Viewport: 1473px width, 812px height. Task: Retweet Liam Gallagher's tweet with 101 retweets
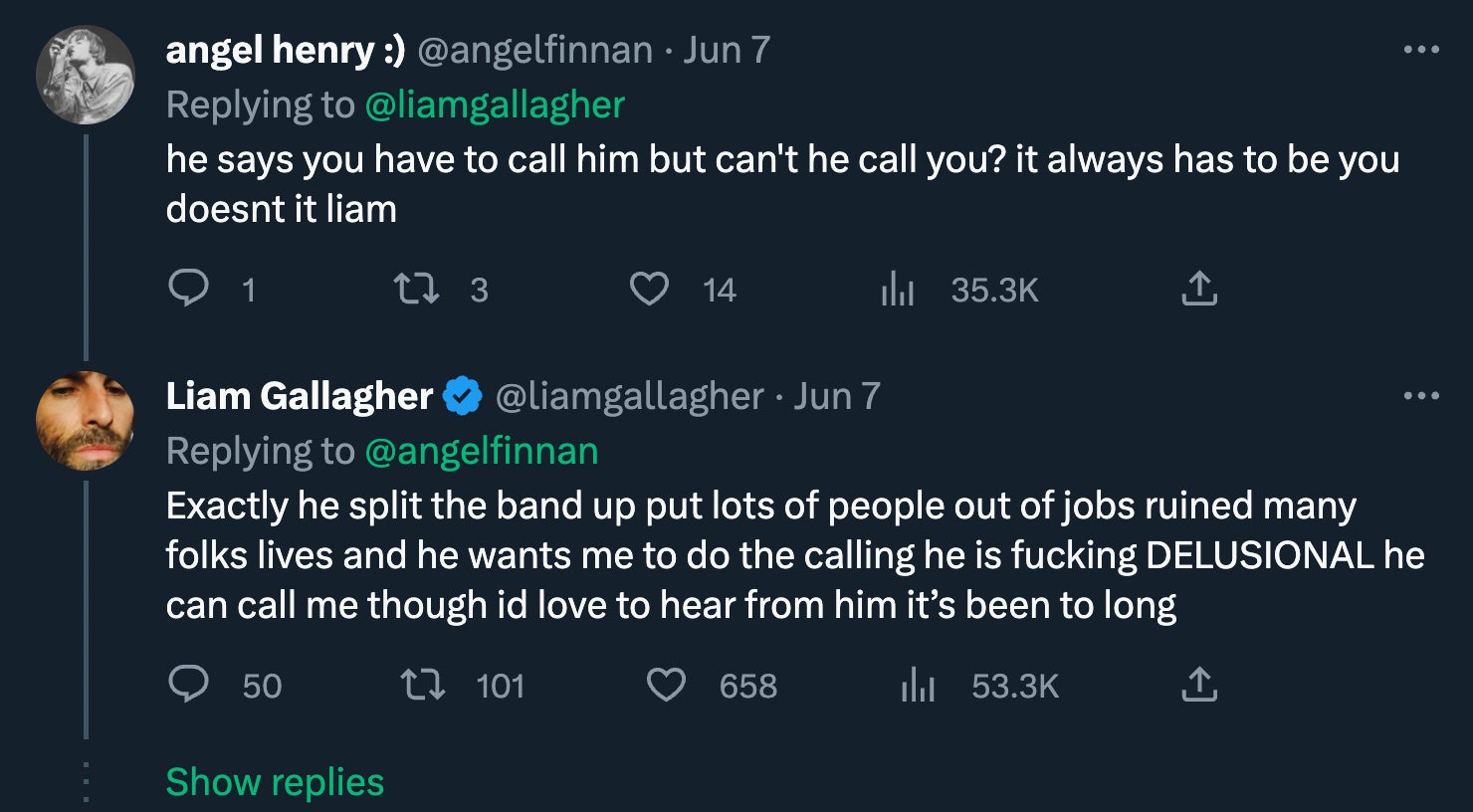pyautogui.click(x=422, y=685)
